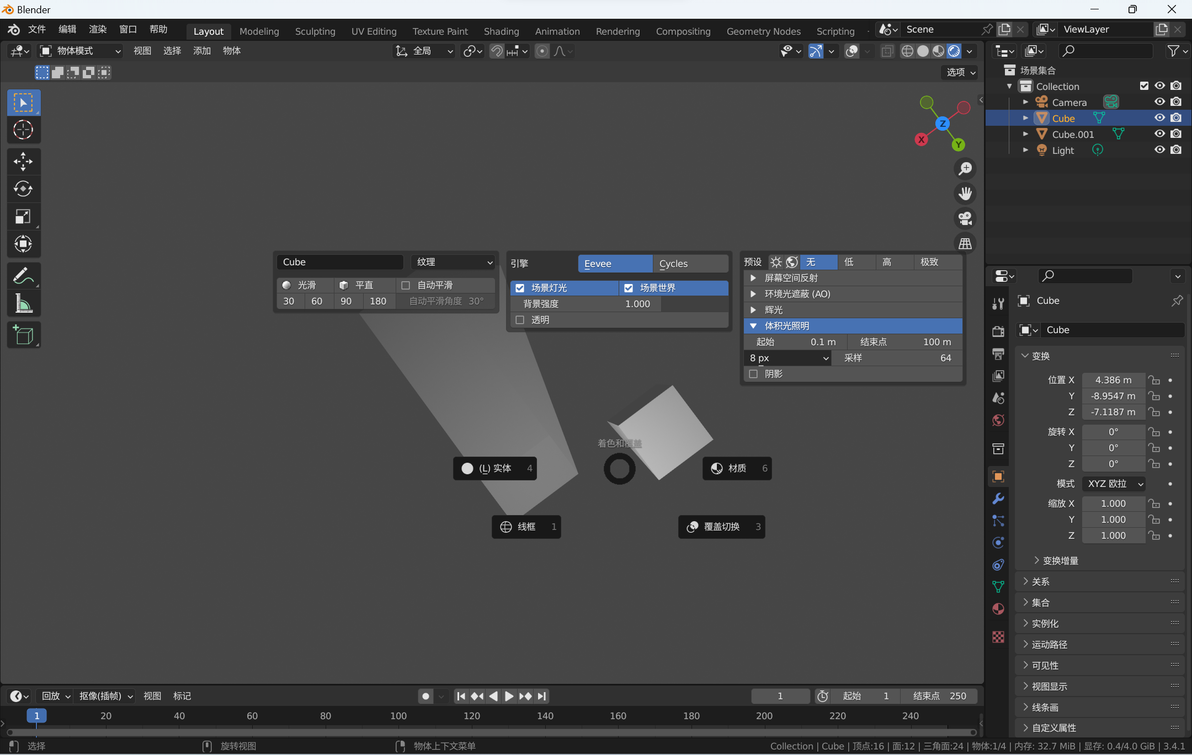This screenshot has height=755, width=1192.
Task: Open Texture properties checker icon
Action: 998,637
